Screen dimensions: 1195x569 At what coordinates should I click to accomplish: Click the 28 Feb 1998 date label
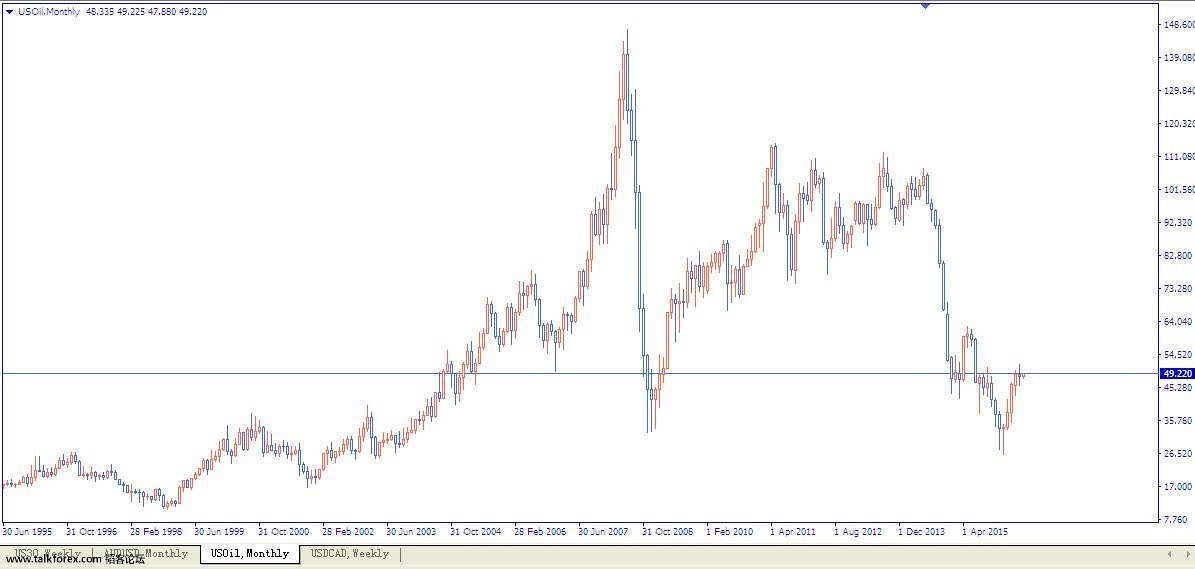click(x=155, y=532)
